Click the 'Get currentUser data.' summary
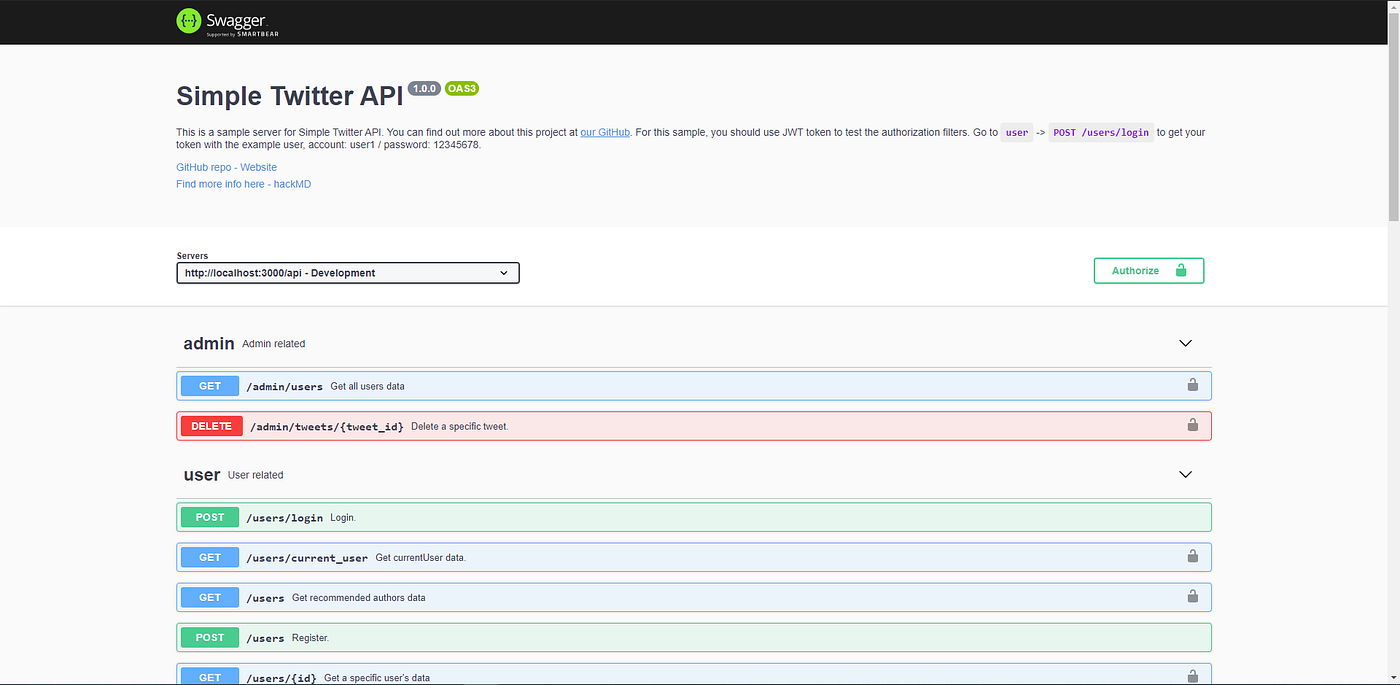The width and height of the screenshot is (1400, 685). [421, 558]
